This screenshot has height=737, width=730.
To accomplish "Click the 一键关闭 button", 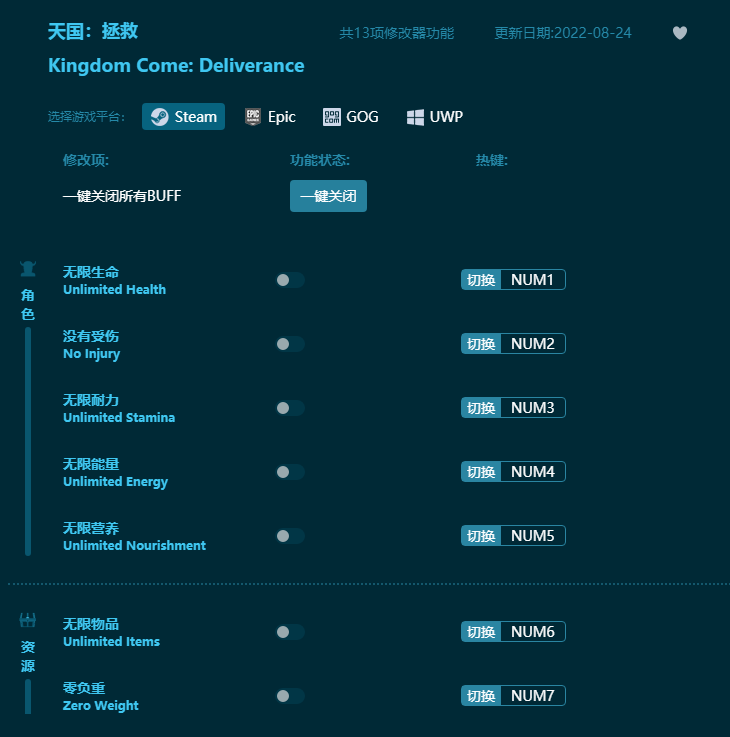I will click(328, 196).
